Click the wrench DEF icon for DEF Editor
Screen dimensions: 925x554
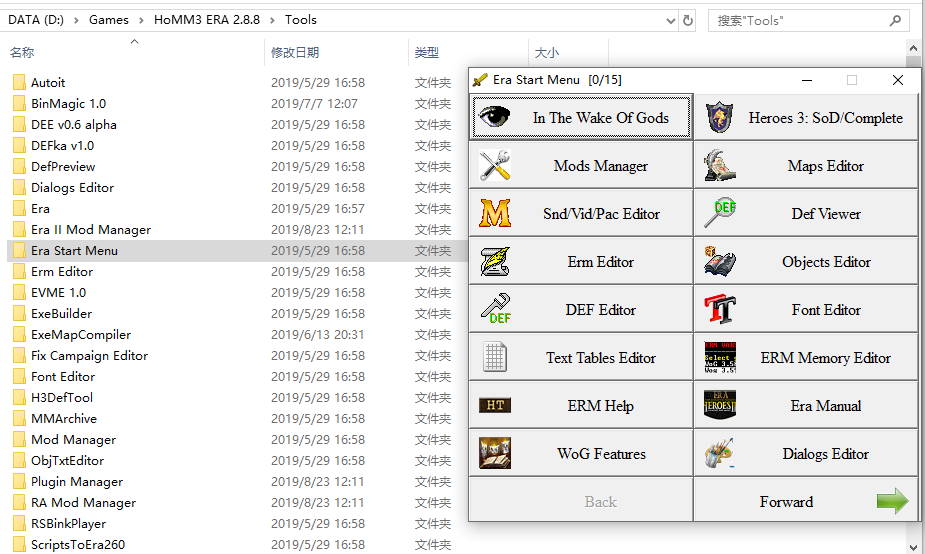coord(496,309)
